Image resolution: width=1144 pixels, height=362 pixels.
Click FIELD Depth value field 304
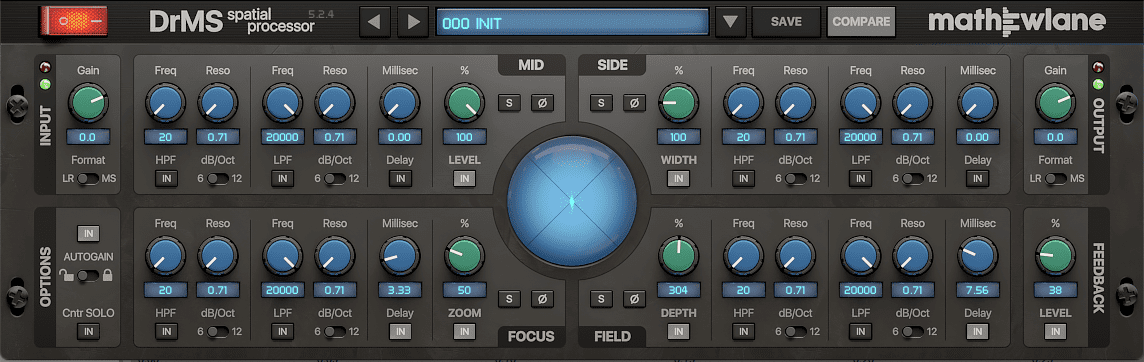(x=679, y=290)
